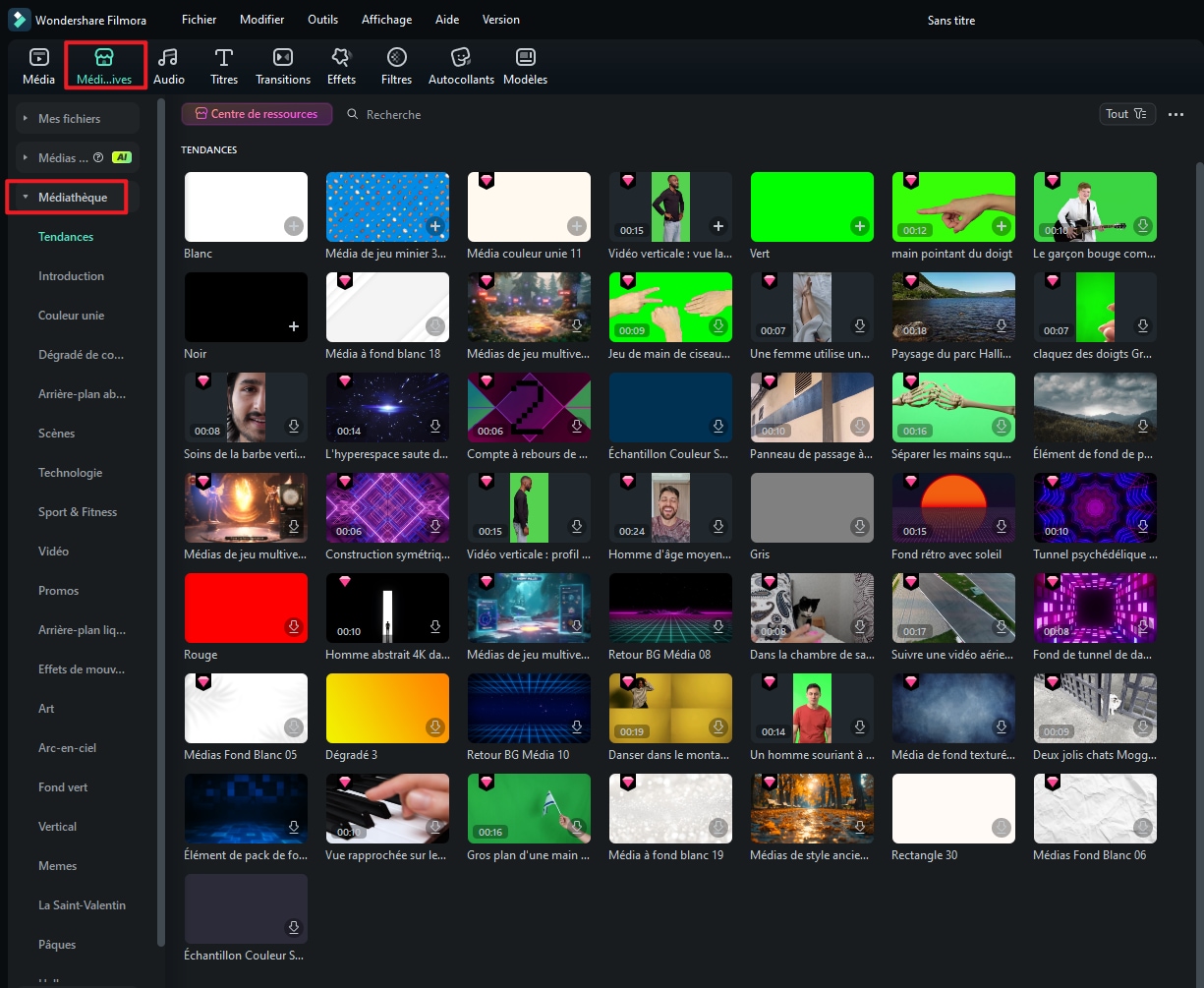This screenshot has height=988, width=1204.
Task: Open the Modèles templates panel
Action: pos(526,66)
